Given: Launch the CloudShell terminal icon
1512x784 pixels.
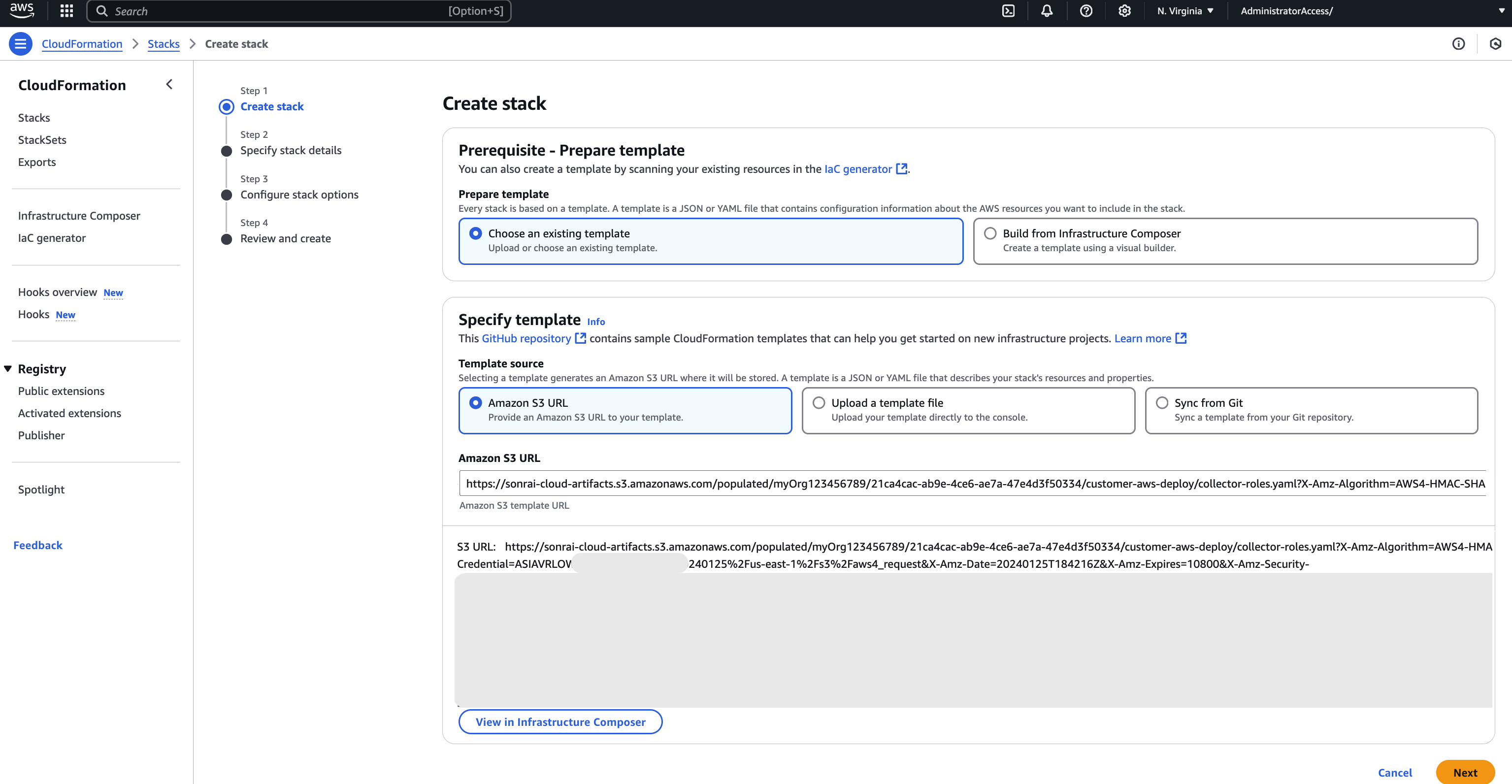Looking at the screenshot, I should [1008, 10].
